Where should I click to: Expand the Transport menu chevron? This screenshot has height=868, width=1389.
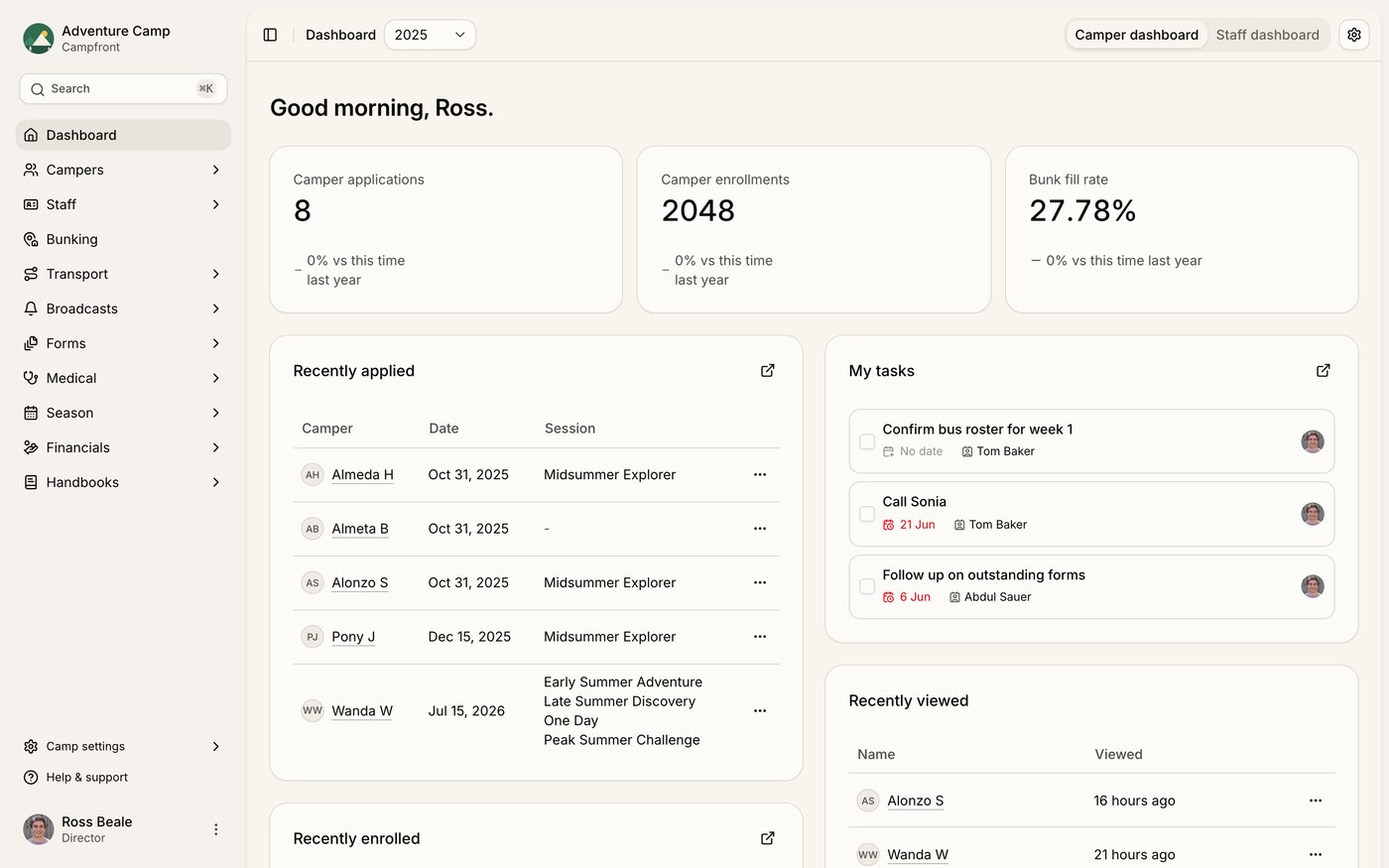[215, 274]
